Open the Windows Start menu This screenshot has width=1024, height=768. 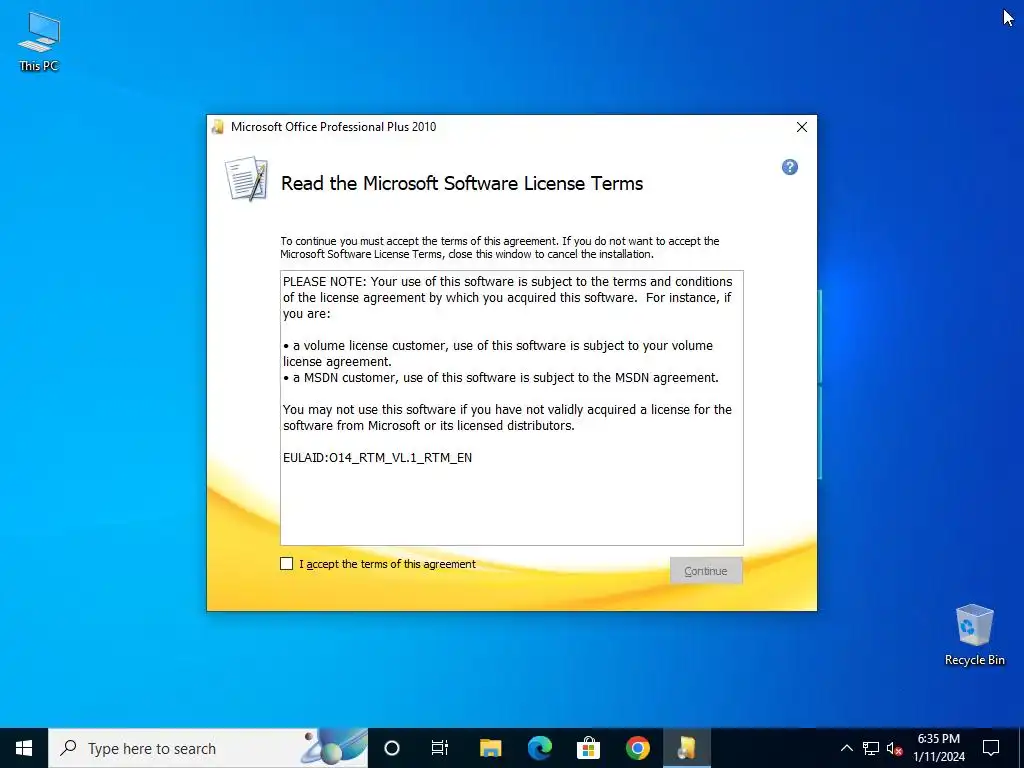[x=24, y=748]
